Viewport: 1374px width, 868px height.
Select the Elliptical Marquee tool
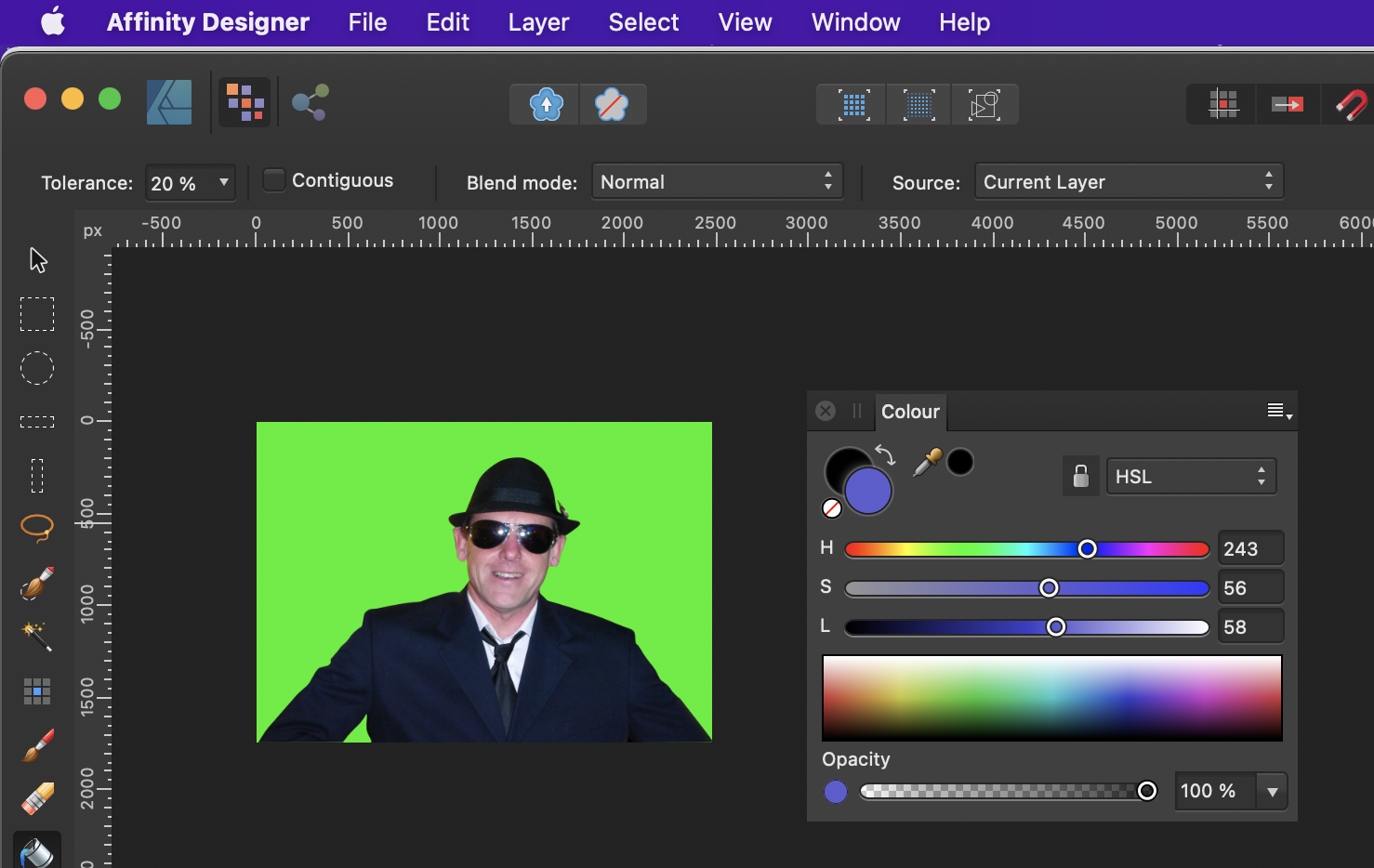pos(37,368)
